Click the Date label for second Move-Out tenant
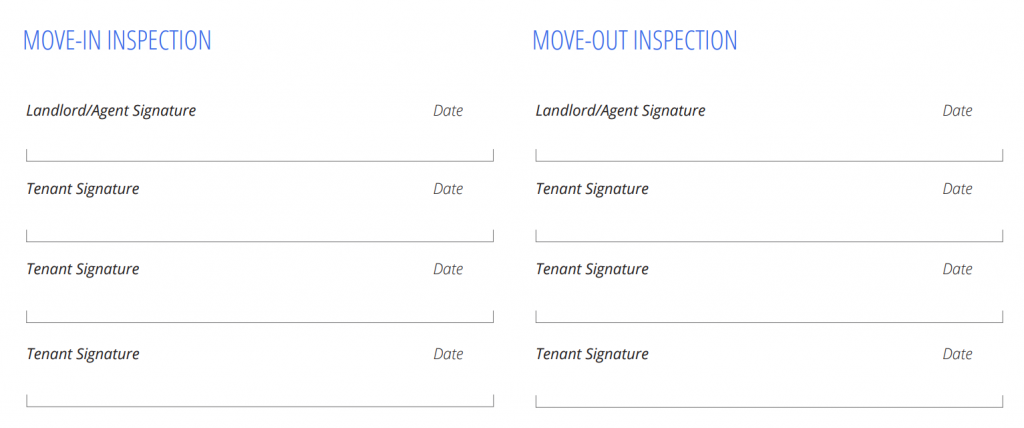This screenshot has width=1024, height=428. coord(957,269)
